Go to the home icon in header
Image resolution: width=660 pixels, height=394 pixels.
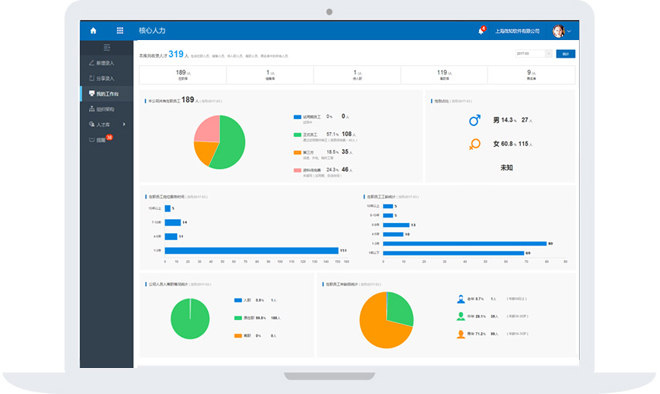pos(93,31)
